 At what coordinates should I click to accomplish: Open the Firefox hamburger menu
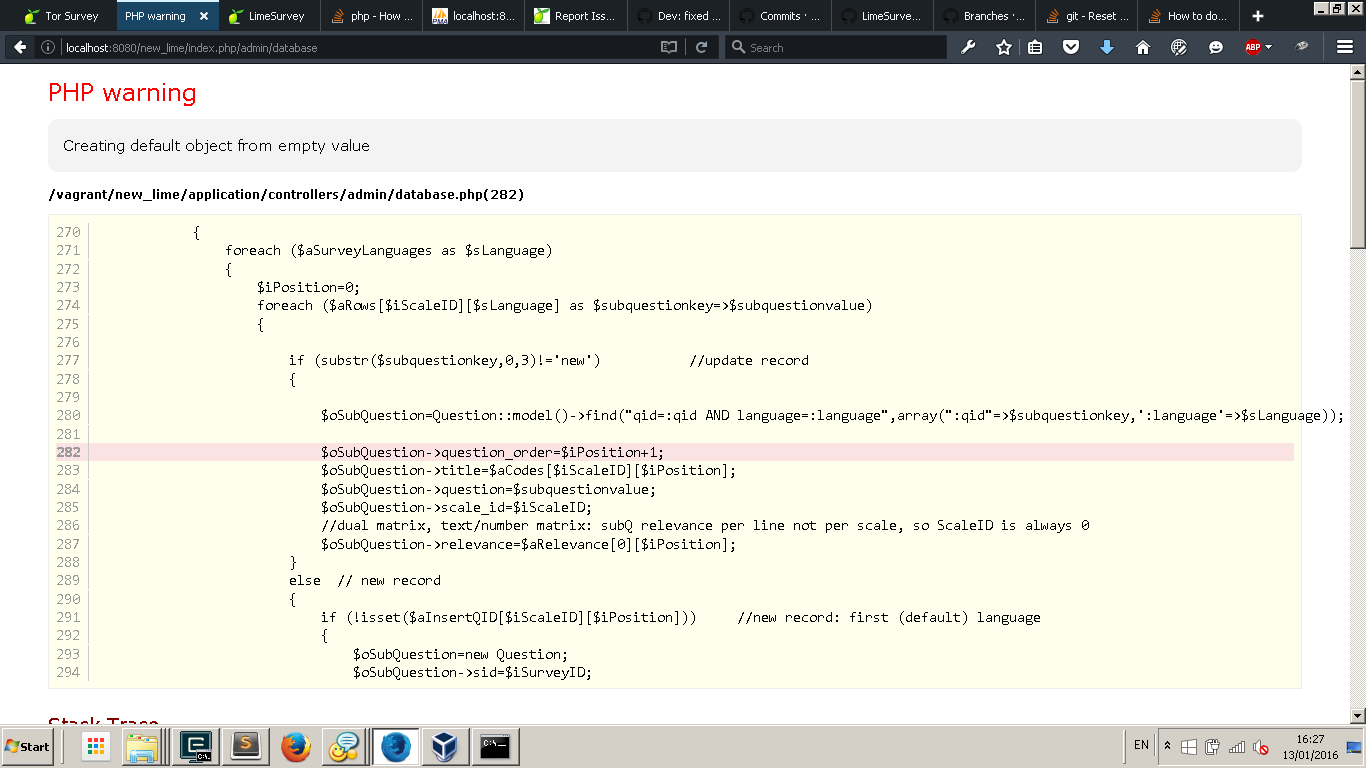[1345, 47]
